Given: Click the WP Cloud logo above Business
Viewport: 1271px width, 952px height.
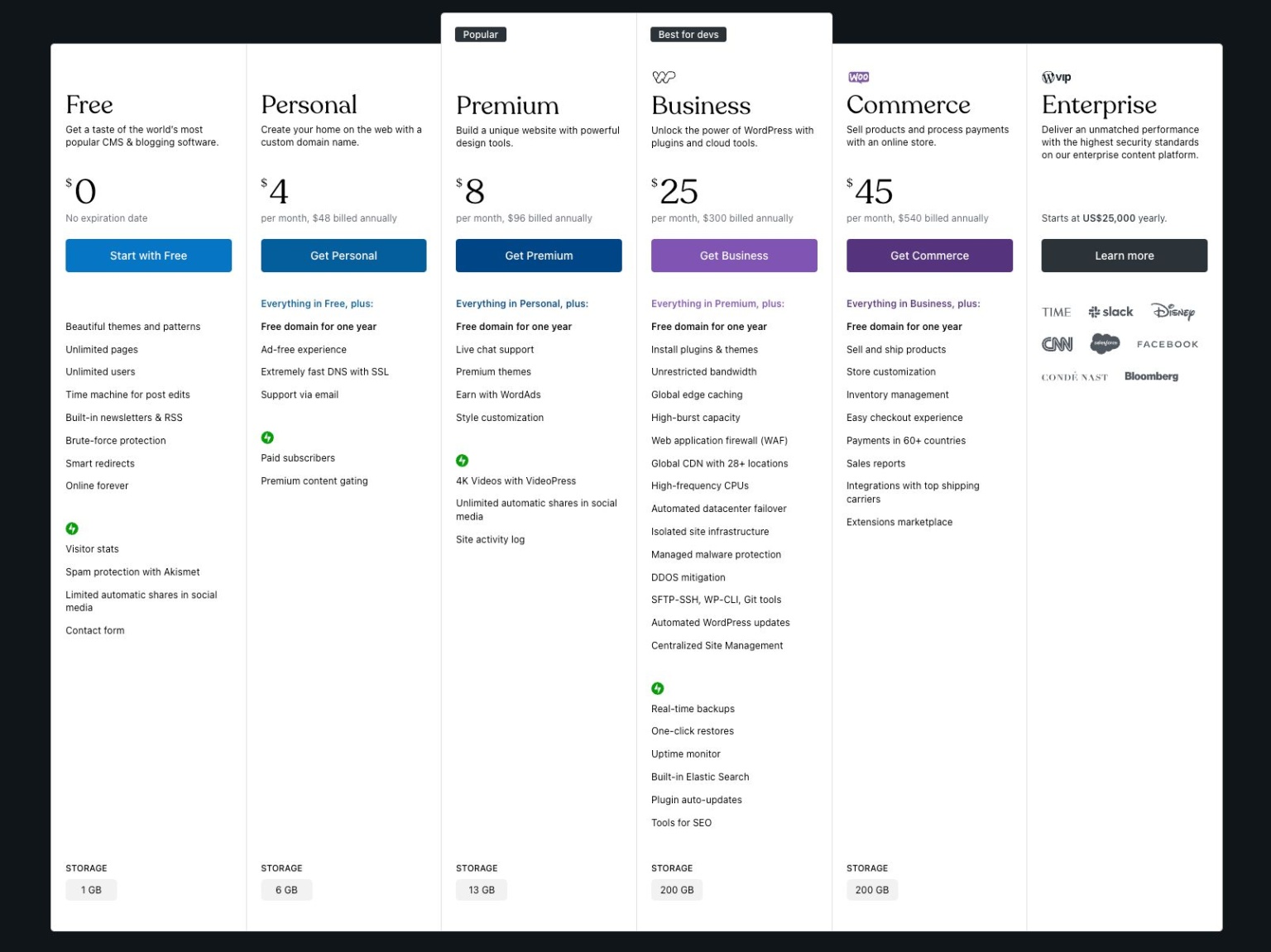Looking at the screenshot, I should click(664, 77).
